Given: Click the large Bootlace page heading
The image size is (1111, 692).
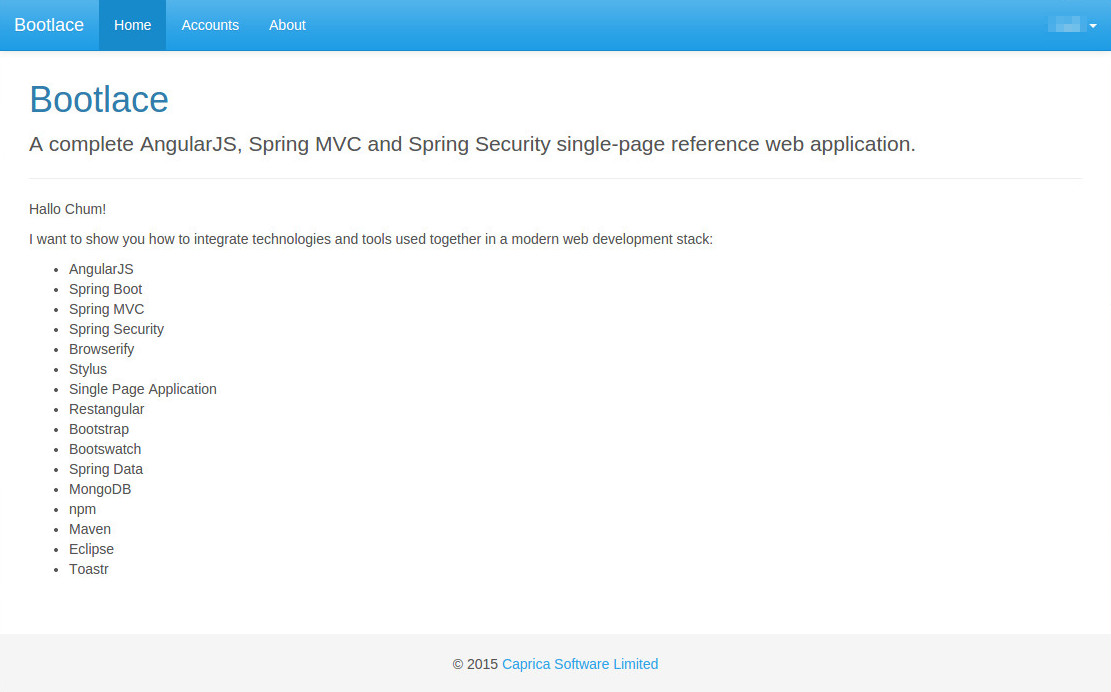Looking at the screenshot, I should tap(98, 99).
